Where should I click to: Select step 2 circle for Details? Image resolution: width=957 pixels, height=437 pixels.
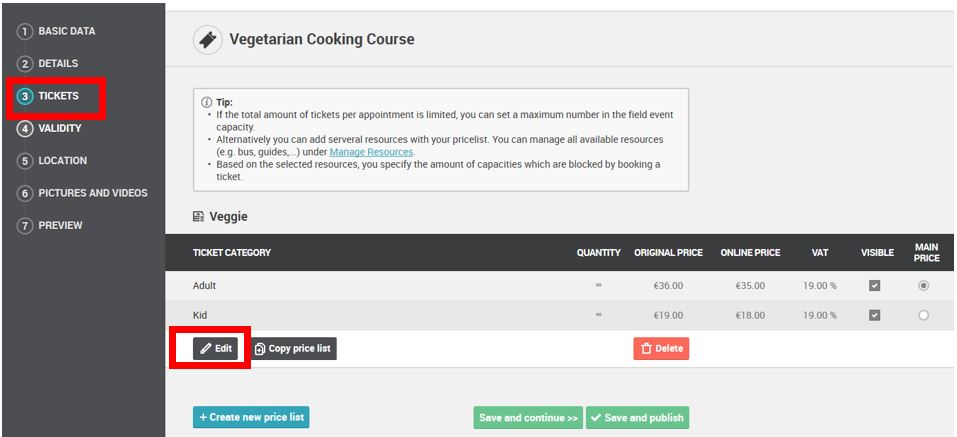coord(24,63)
